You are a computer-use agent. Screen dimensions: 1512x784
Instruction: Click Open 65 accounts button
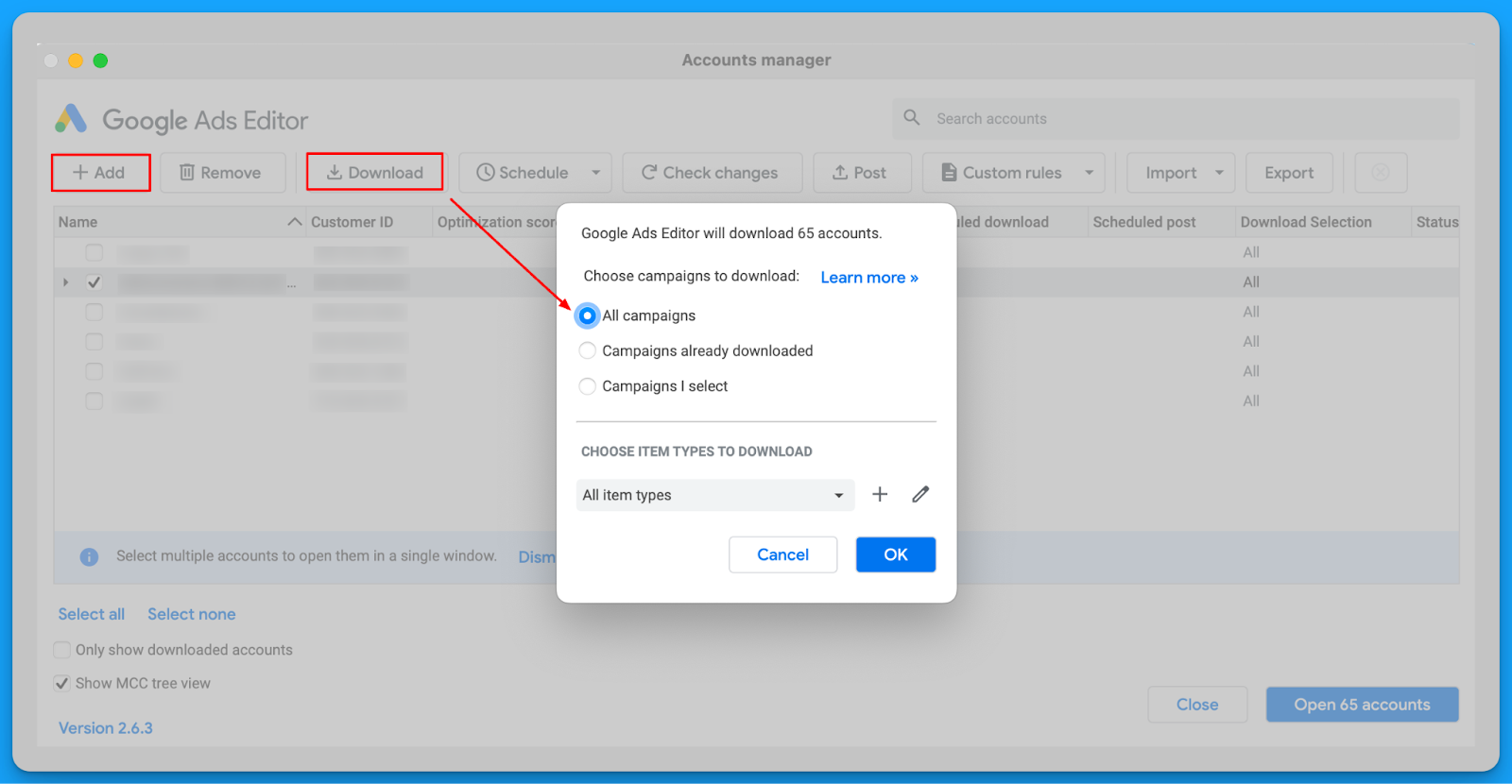(x=1362, y=705)
